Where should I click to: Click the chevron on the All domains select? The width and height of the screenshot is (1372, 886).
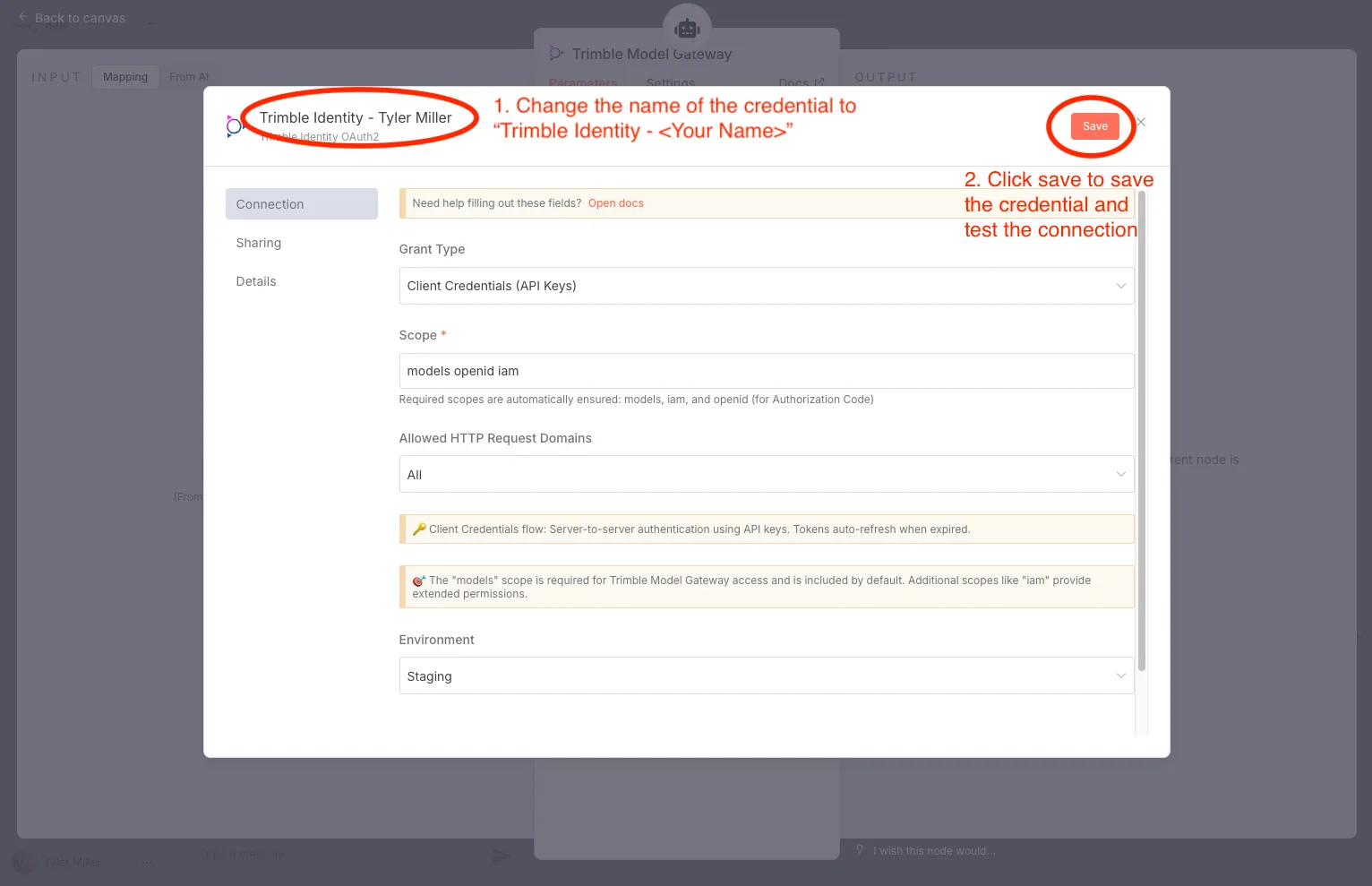[x=1120, y=475]
